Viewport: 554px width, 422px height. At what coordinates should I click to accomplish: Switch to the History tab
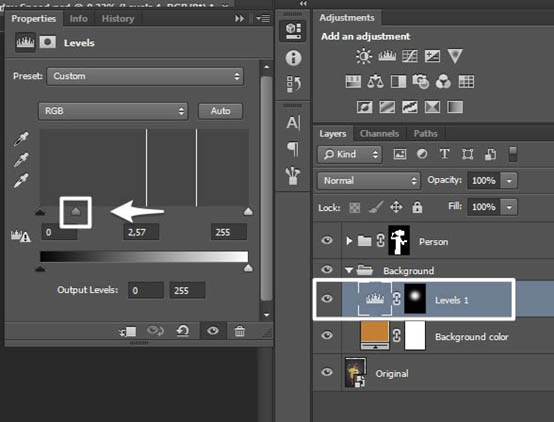point(118,18)
